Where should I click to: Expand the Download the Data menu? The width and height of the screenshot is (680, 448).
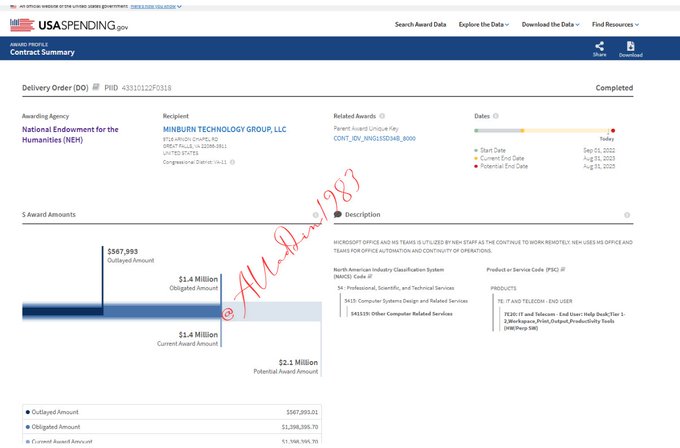(x=555, y=24)
